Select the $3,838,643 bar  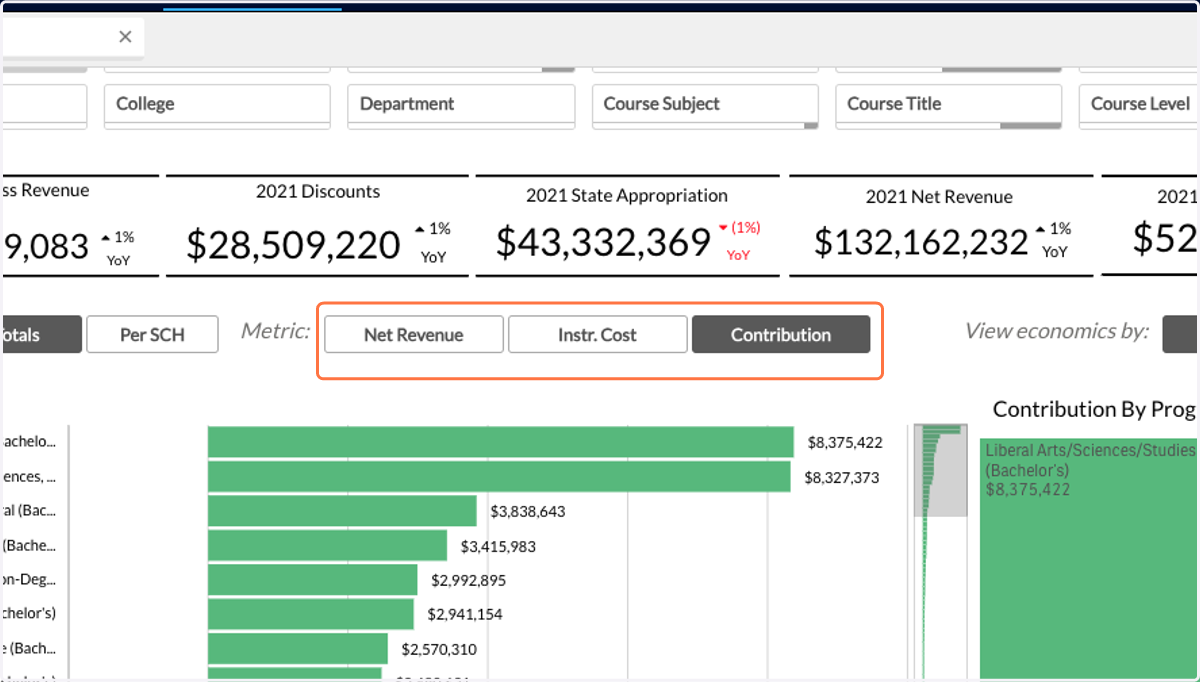coord(342,511)
